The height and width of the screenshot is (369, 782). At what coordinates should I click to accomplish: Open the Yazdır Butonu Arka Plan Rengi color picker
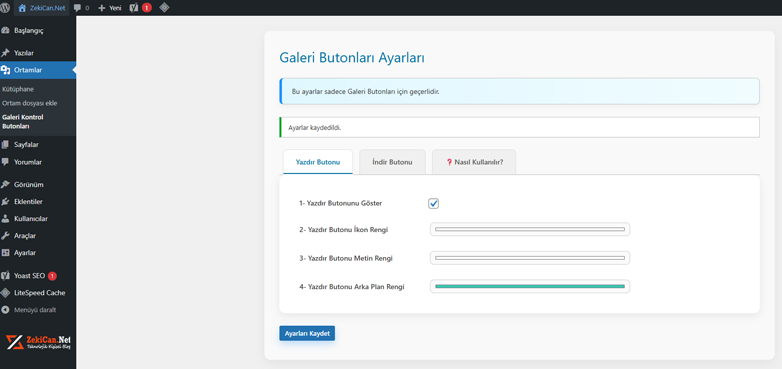click(530, 286)
